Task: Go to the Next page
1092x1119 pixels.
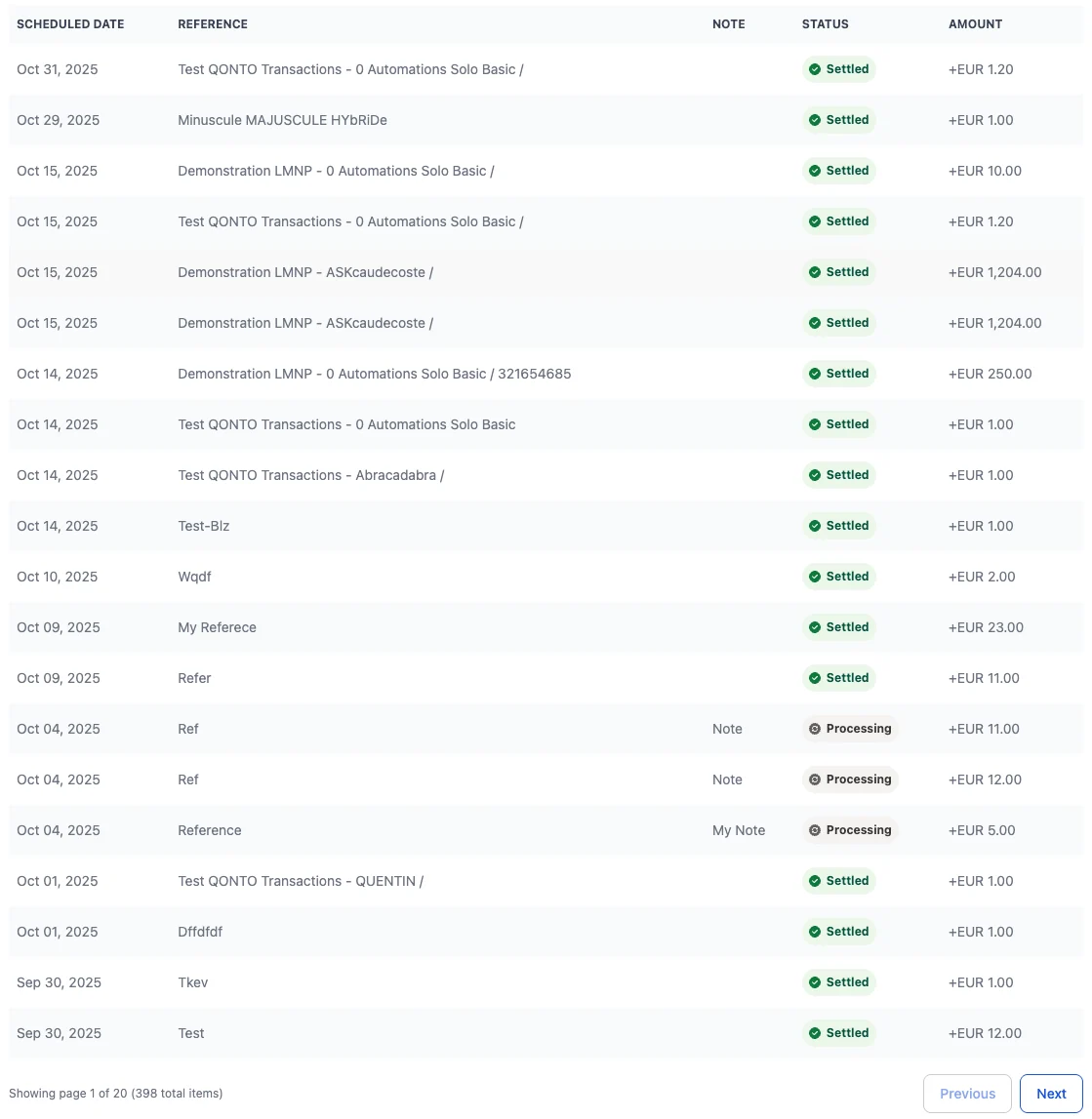Action: 1051,1094
